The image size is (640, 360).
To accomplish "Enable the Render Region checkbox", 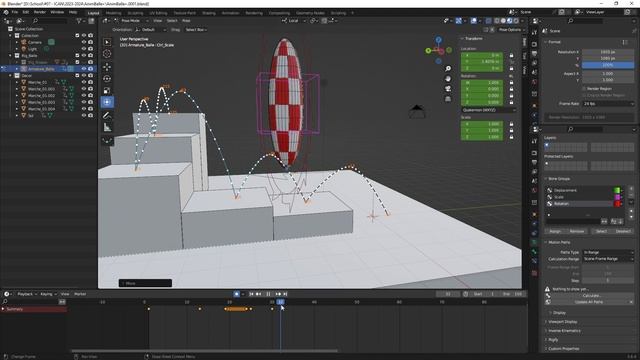I will pos(584,89).
